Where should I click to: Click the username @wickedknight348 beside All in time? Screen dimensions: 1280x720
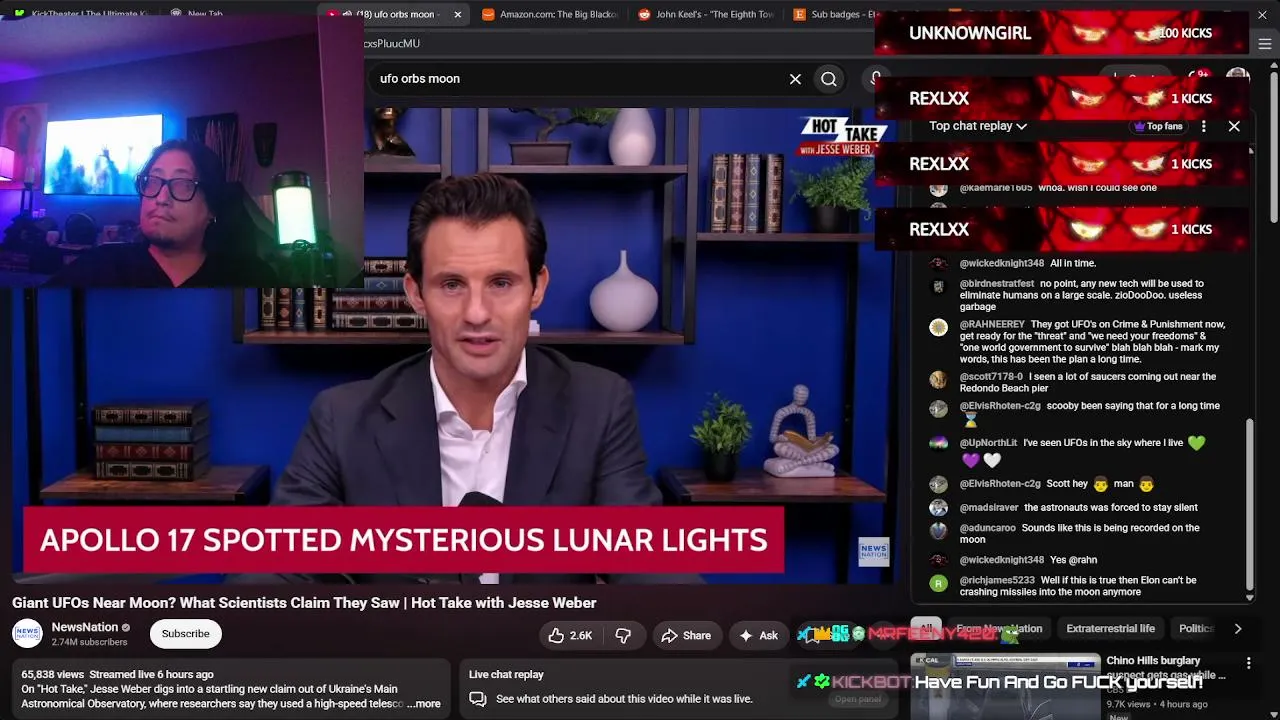pos(1002,264)
